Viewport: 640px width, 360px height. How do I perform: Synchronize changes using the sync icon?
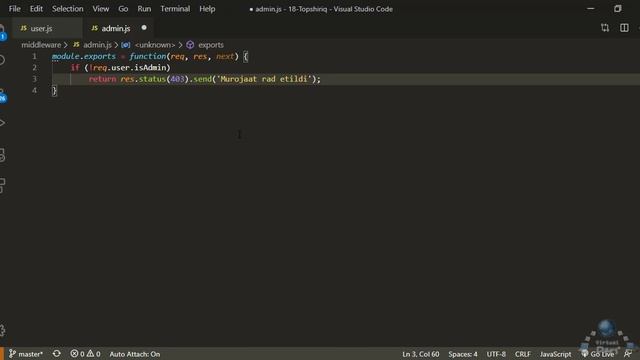point(57,353)
